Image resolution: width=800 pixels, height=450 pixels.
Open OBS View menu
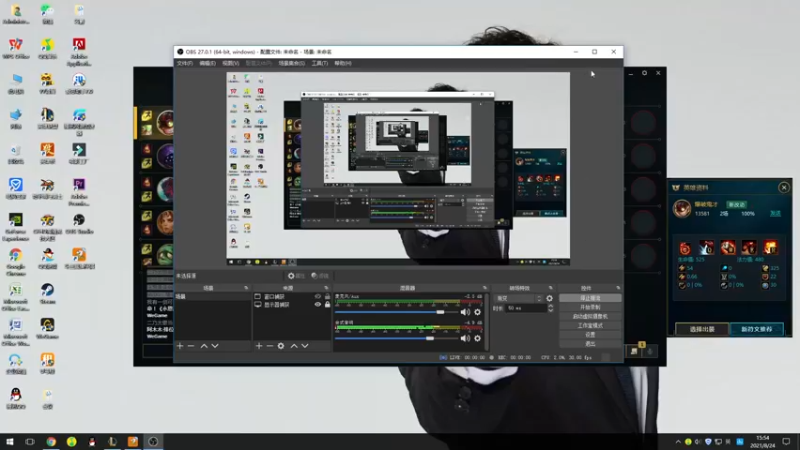click(231, 63)
